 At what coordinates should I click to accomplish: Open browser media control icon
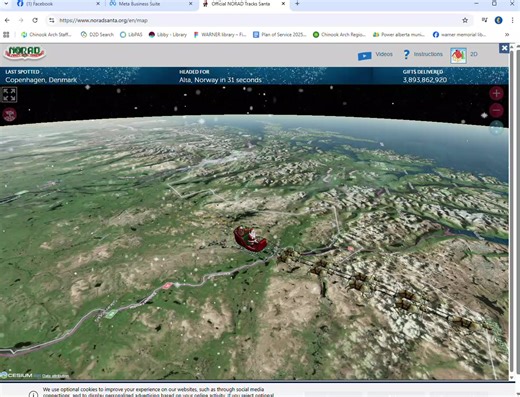(x=484, y=20)
